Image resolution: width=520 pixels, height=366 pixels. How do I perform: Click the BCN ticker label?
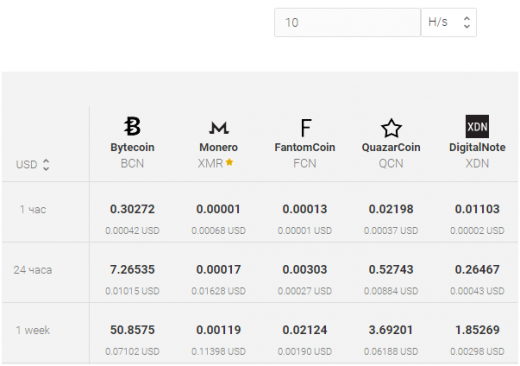pyautogui.click(x=132, y=163)
